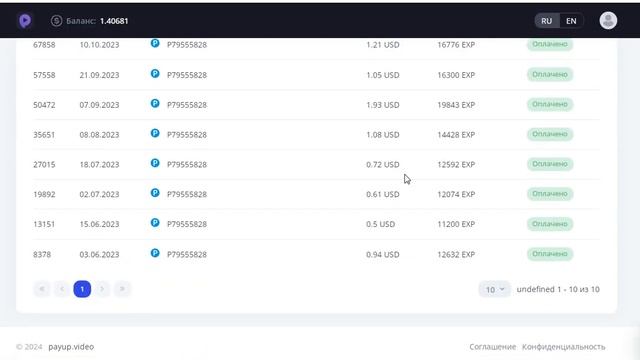Click the Payeer icon in row 8378
The width and height of the screenshot is (640, 360).
pos(155,253)
